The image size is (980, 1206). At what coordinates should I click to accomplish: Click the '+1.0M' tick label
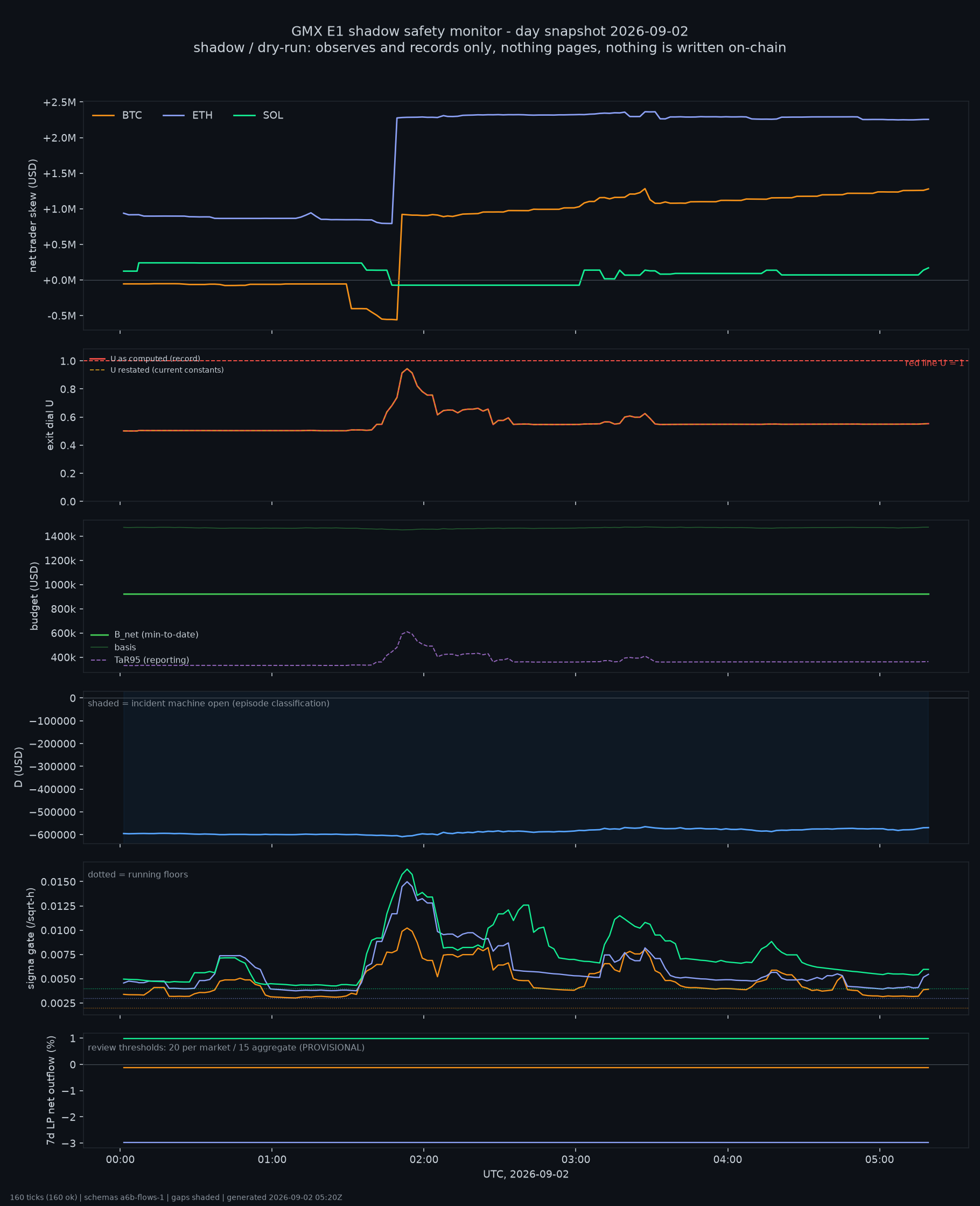click(59, 209)
